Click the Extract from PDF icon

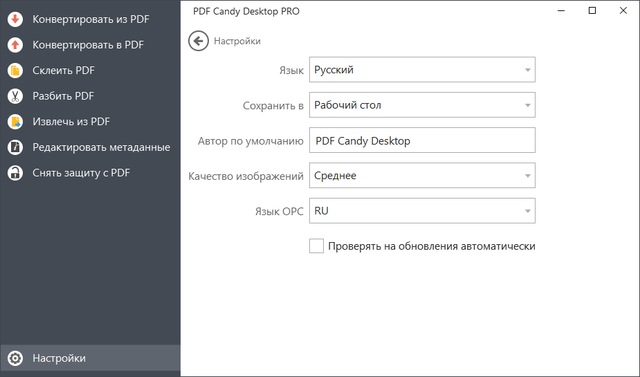15,122
